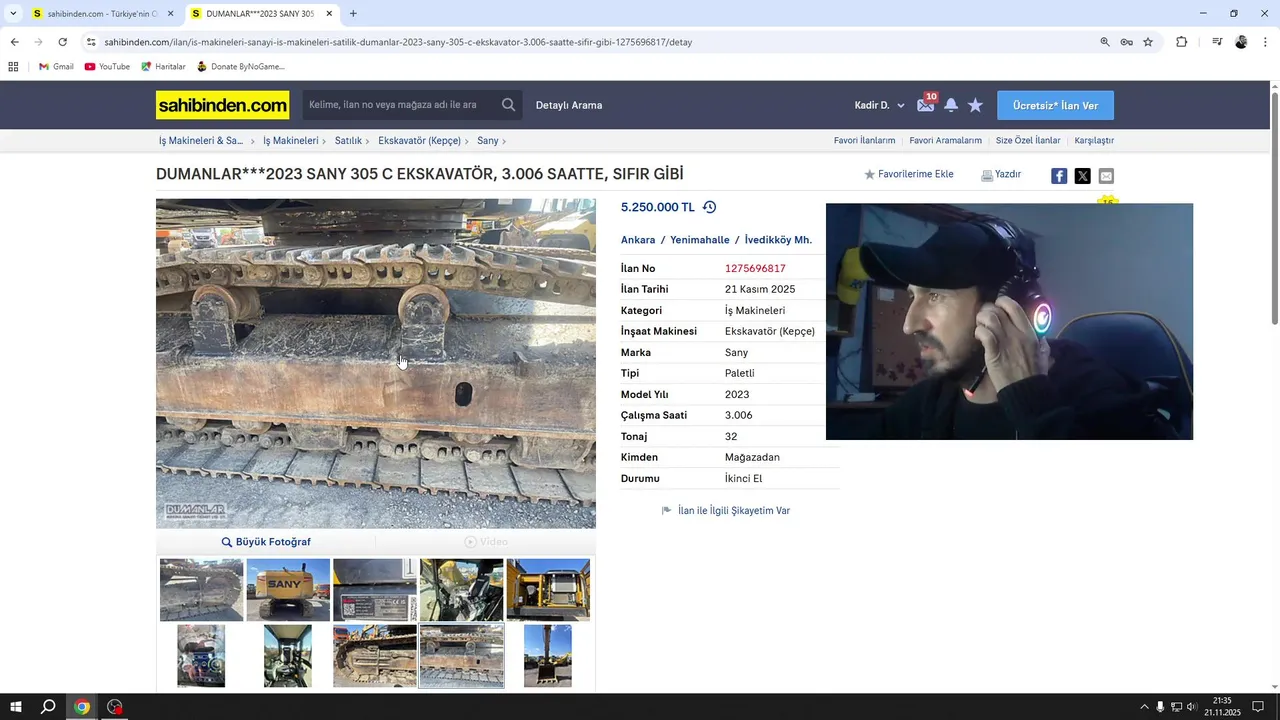
Task: Open Windows taskbar search
Action: [x=48, y=707]
